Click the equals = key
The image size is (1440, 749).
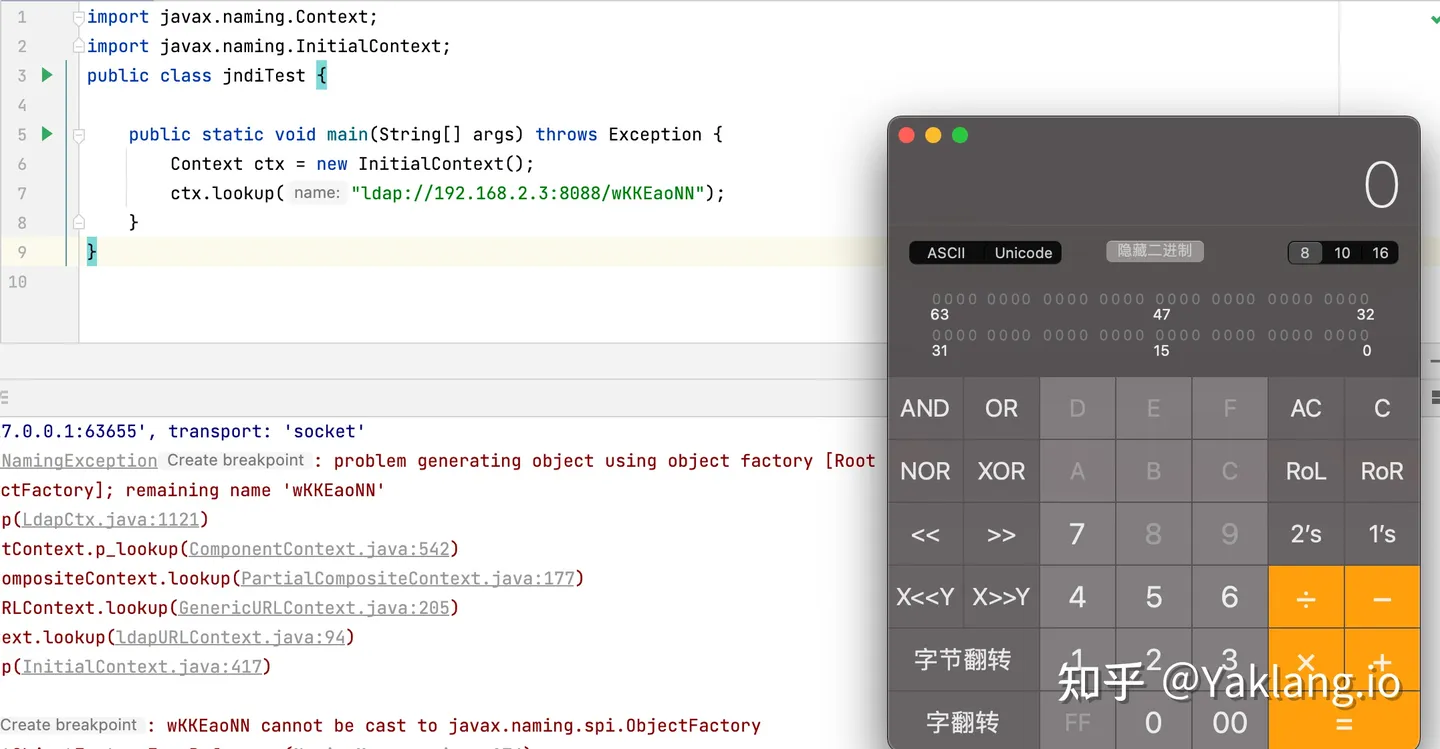coord(1344,721)
